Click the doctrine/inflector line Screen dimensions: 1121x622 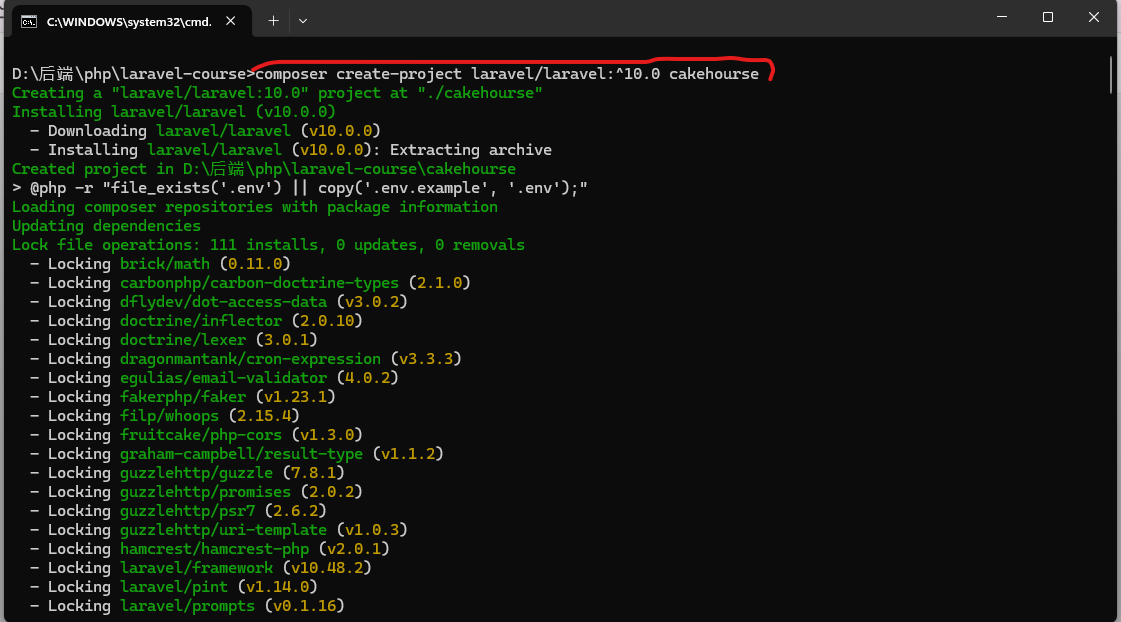(x=196, y=320)
